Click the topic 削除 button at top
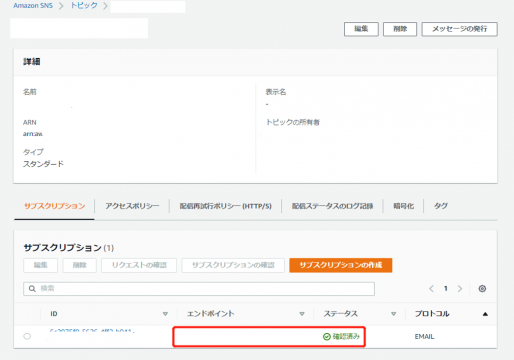Viewport: 514px width, 360px height. 400,29
